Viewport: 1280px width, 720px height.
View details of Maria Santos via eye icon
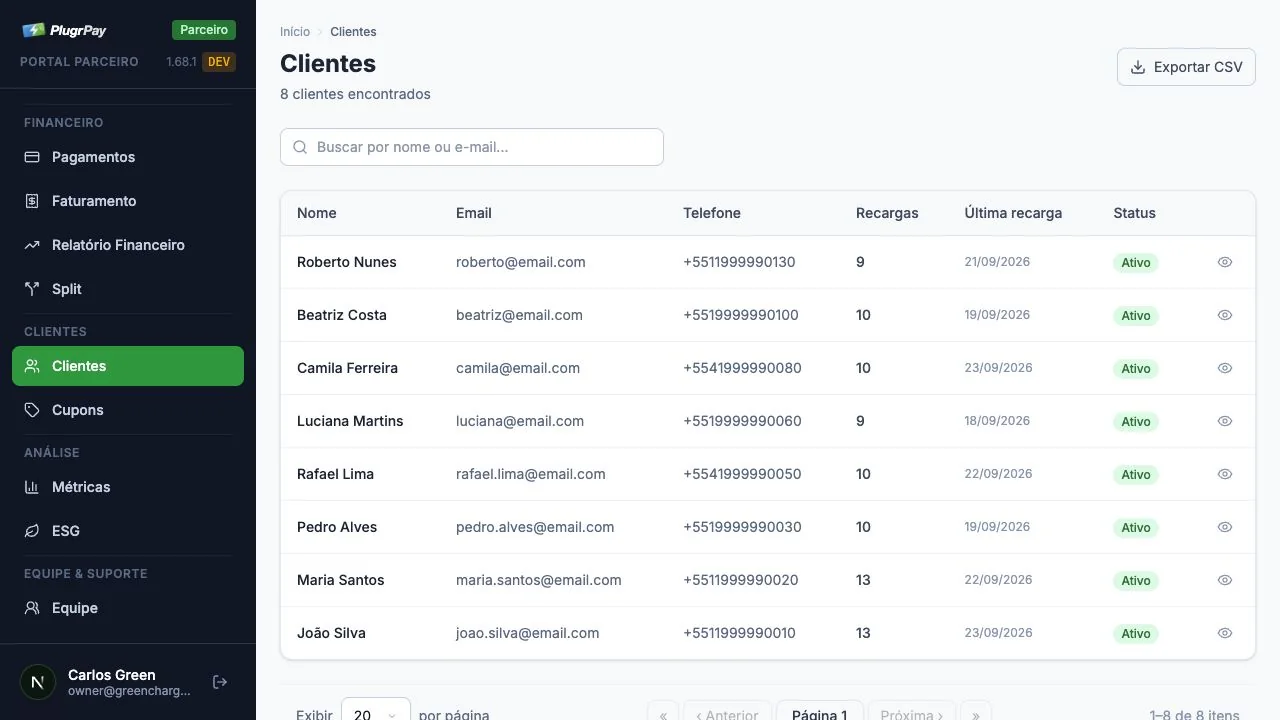(x=1225, y=580)
